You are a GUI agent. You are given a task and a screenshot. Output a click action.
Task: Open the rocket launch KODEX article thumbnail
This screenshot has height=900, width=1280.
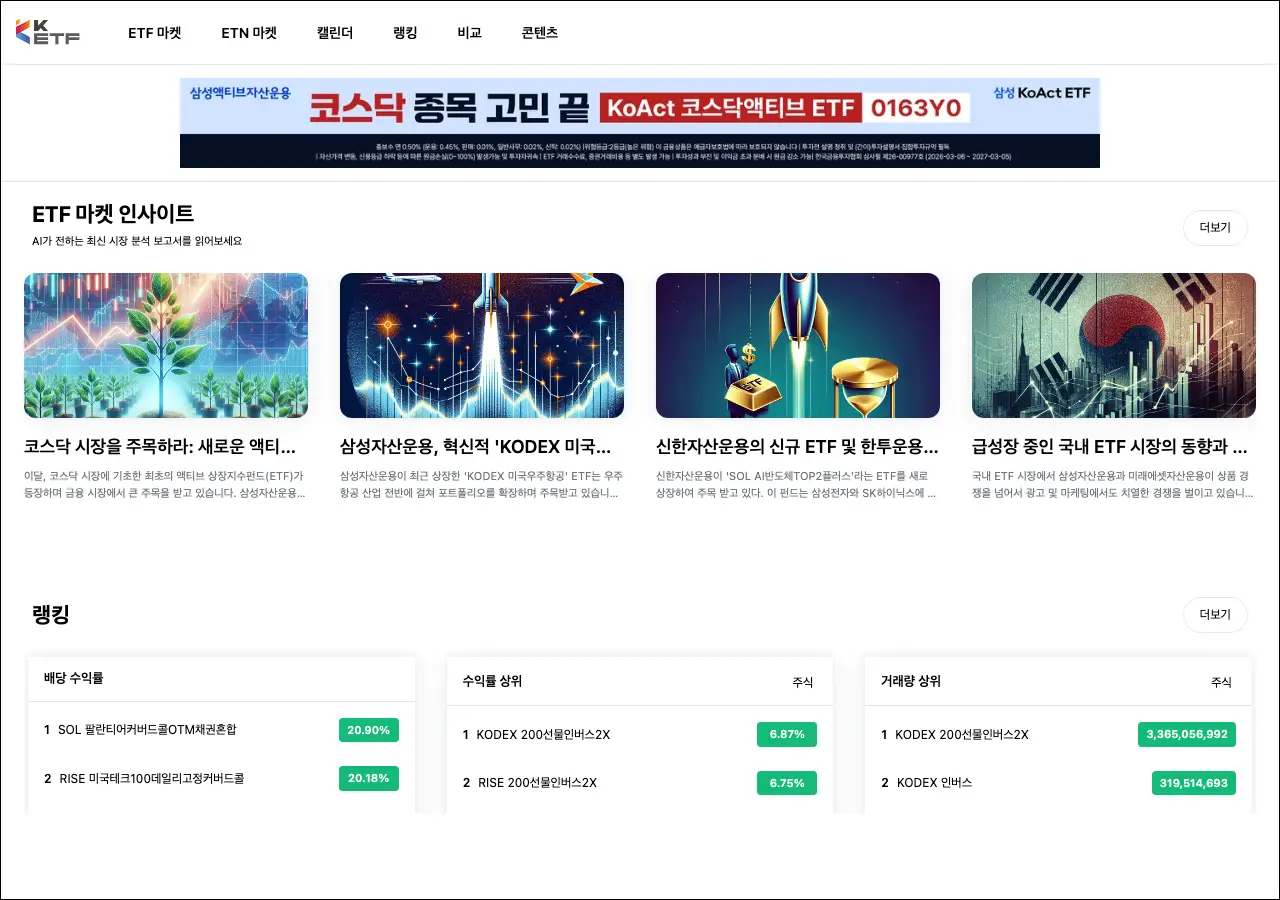[482, 345]
